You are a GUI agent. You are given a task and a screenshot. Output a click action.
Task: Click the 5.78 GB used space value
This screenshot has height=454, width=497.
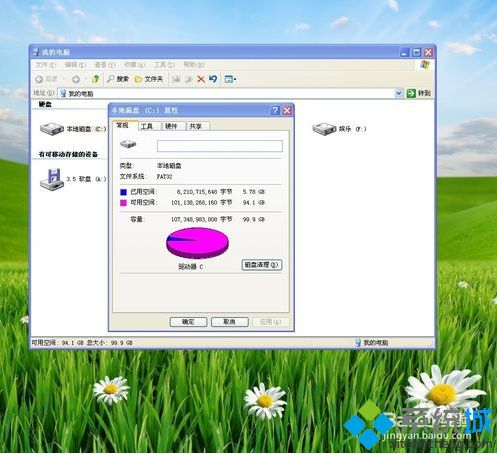[254, 192]
